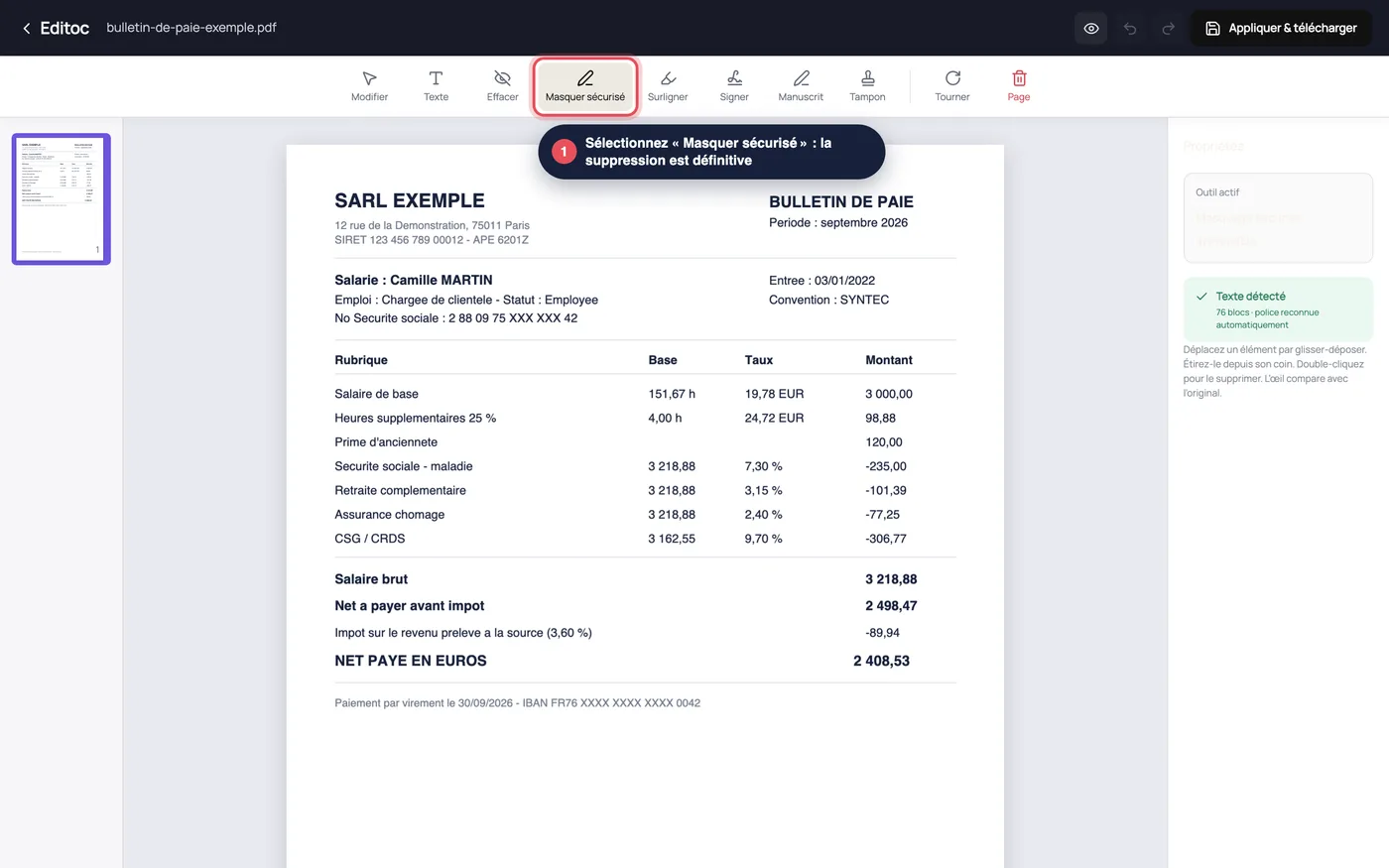This screenshot has height=868, width=1389.
Task: Click the file name bulletin-de-paie-exemple.pdf
Action: tap(191, 28)
